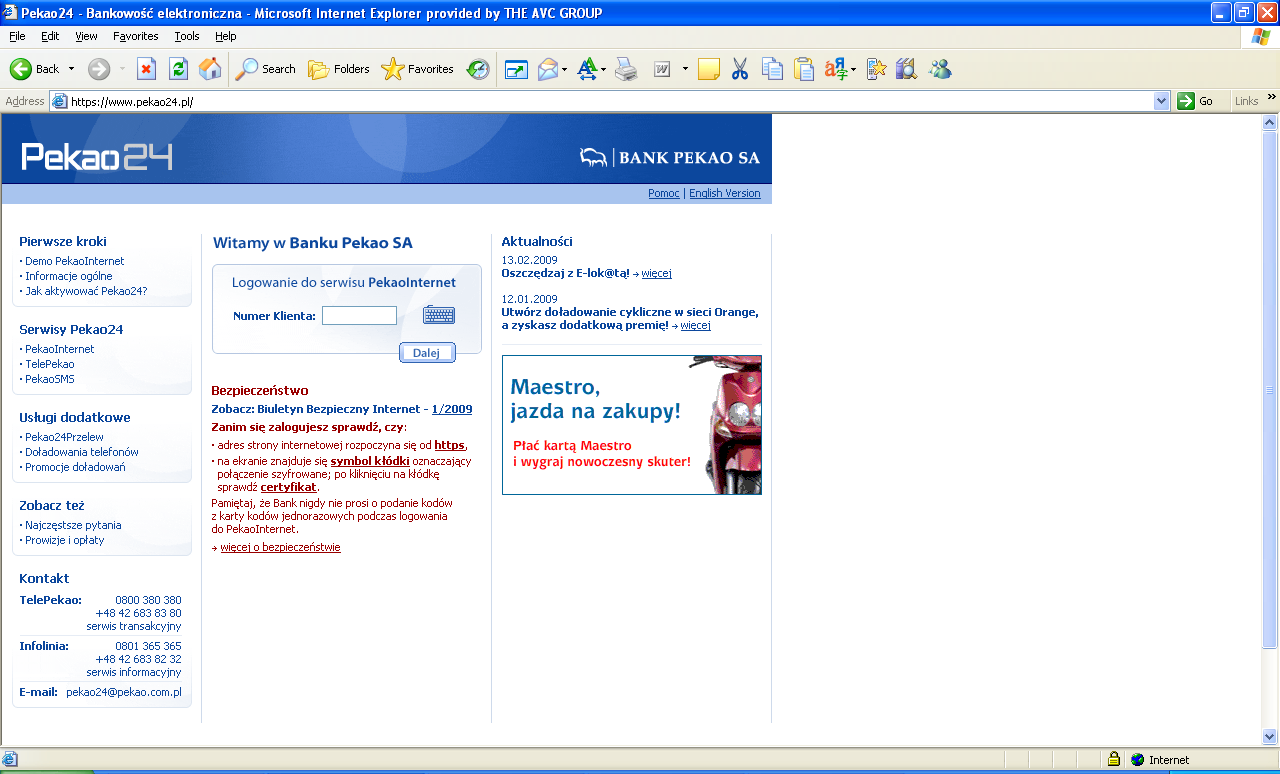Screen dimensions: 1280x774
Task: Open Najczęstsze pytania link
Action: [73, 525]
